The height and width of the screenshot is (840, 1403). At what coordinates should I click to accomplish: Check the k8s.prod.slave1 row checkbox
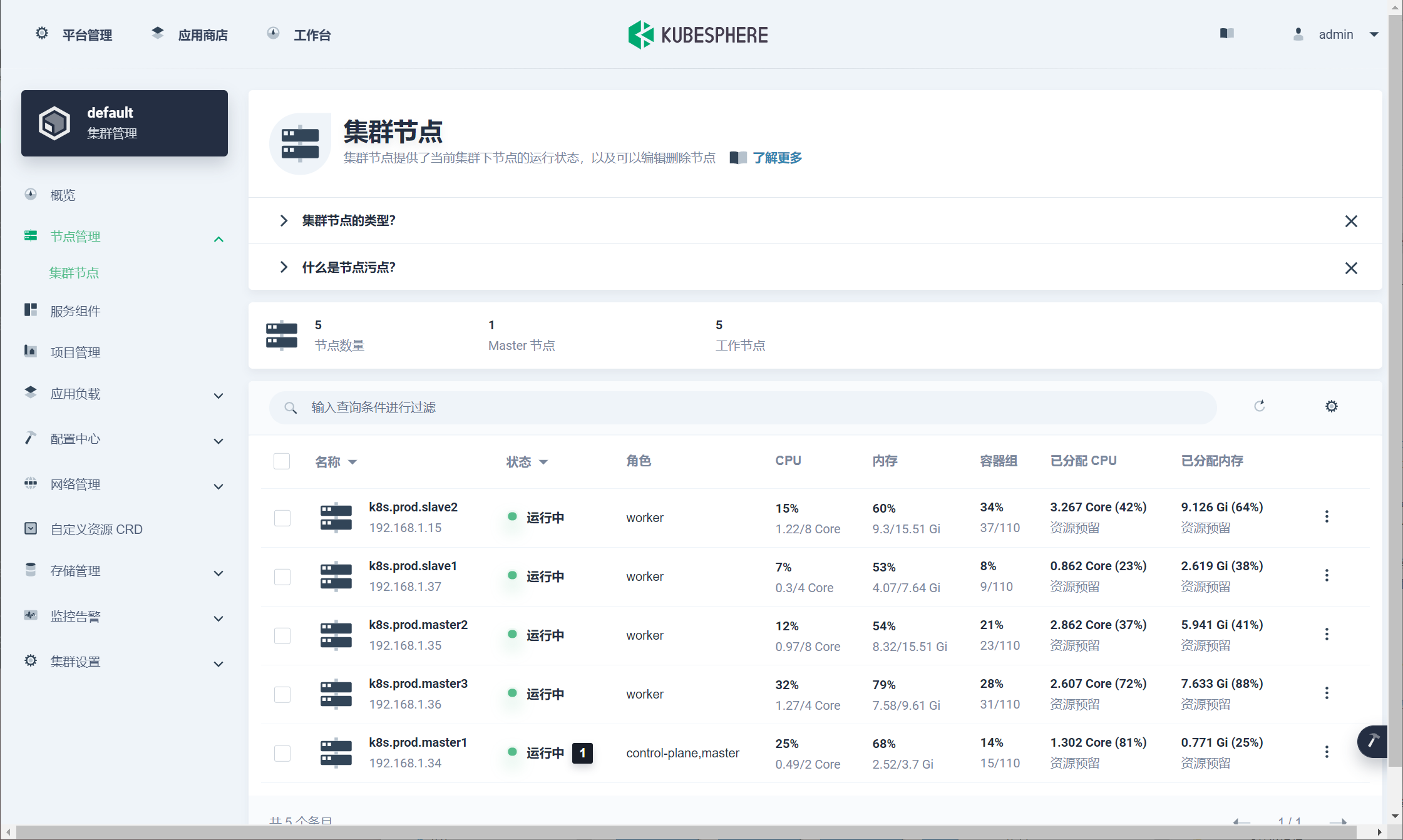tap(282, 576)
